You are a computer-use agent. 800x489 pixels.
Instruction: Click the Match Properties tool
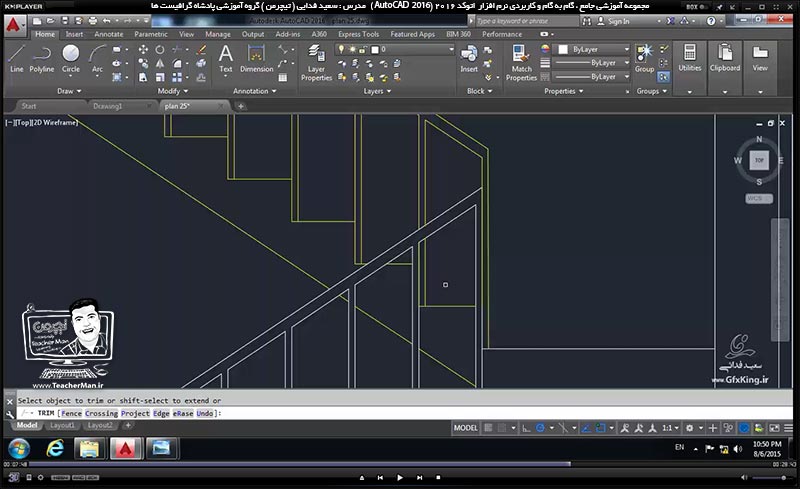(521, 63)
